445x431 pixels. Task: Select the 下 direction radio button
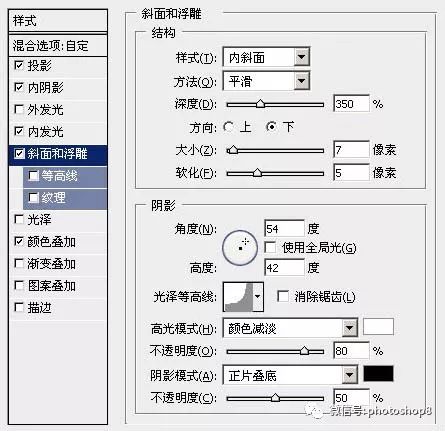click(271, 127)
